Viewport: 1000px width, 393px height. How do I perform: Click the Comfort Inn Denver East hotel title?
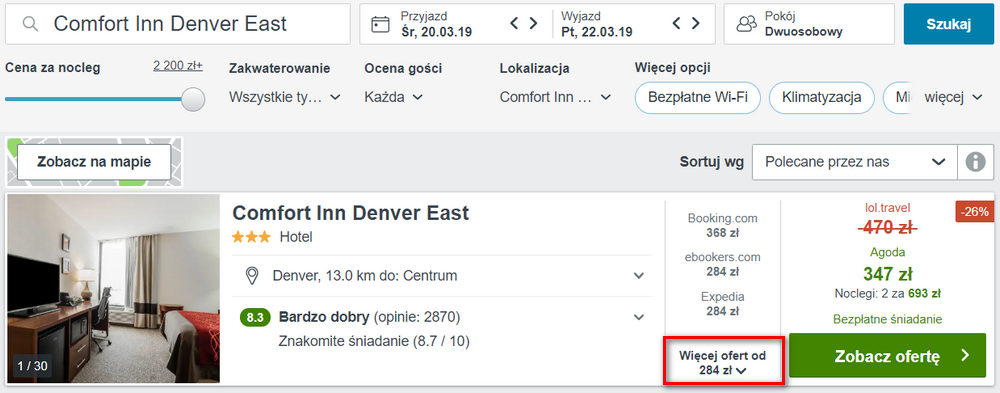pyautogui.click(x=350, y=212)
